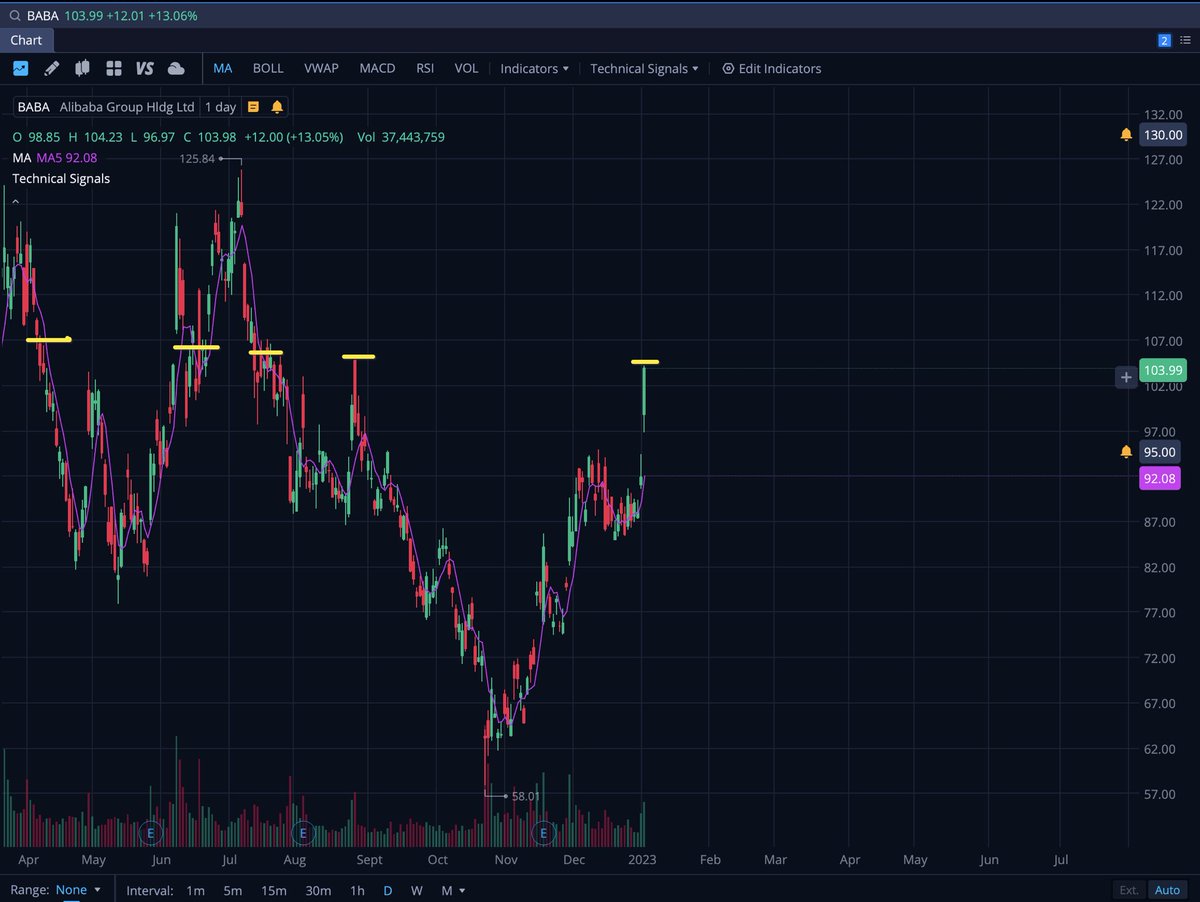Viewport: 1200px width, 902px height.
Task: Select the 1m interval
Action: (x=196, y=890)
